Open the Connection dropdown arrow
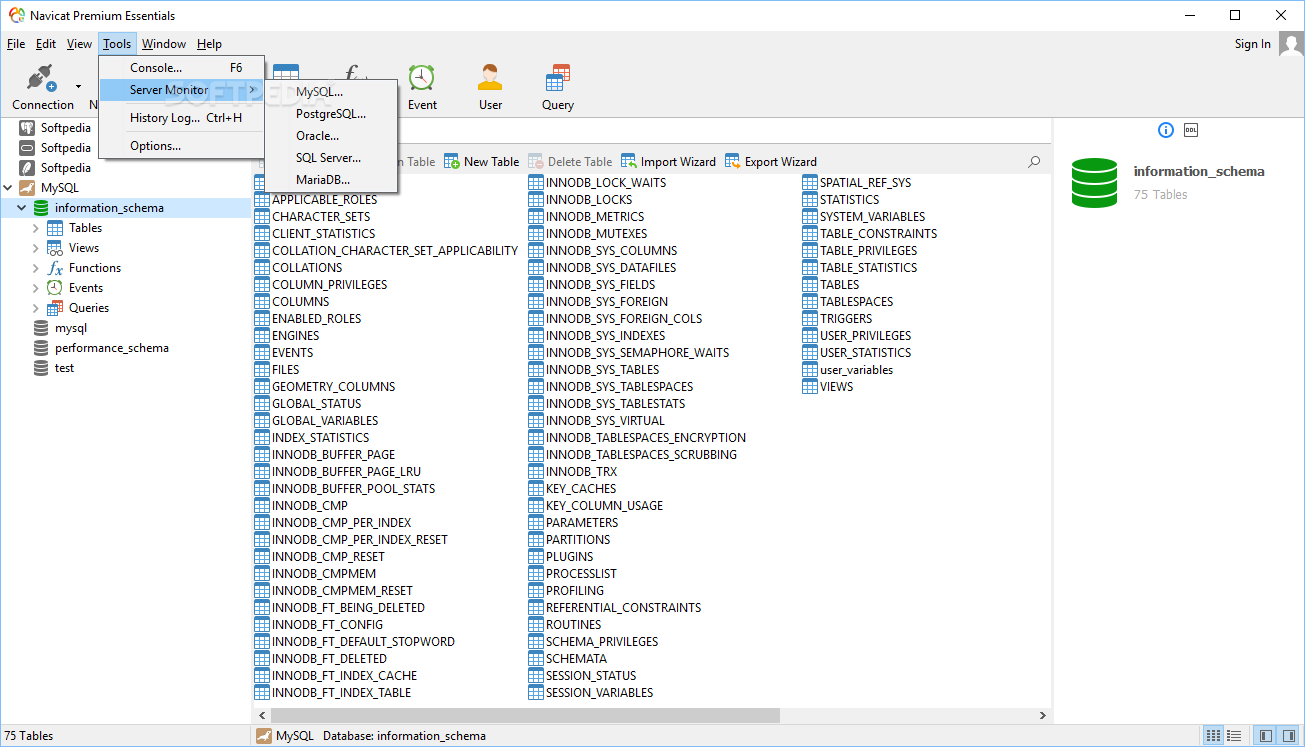This screenshot has width=1305, height=747. point(78,86)
